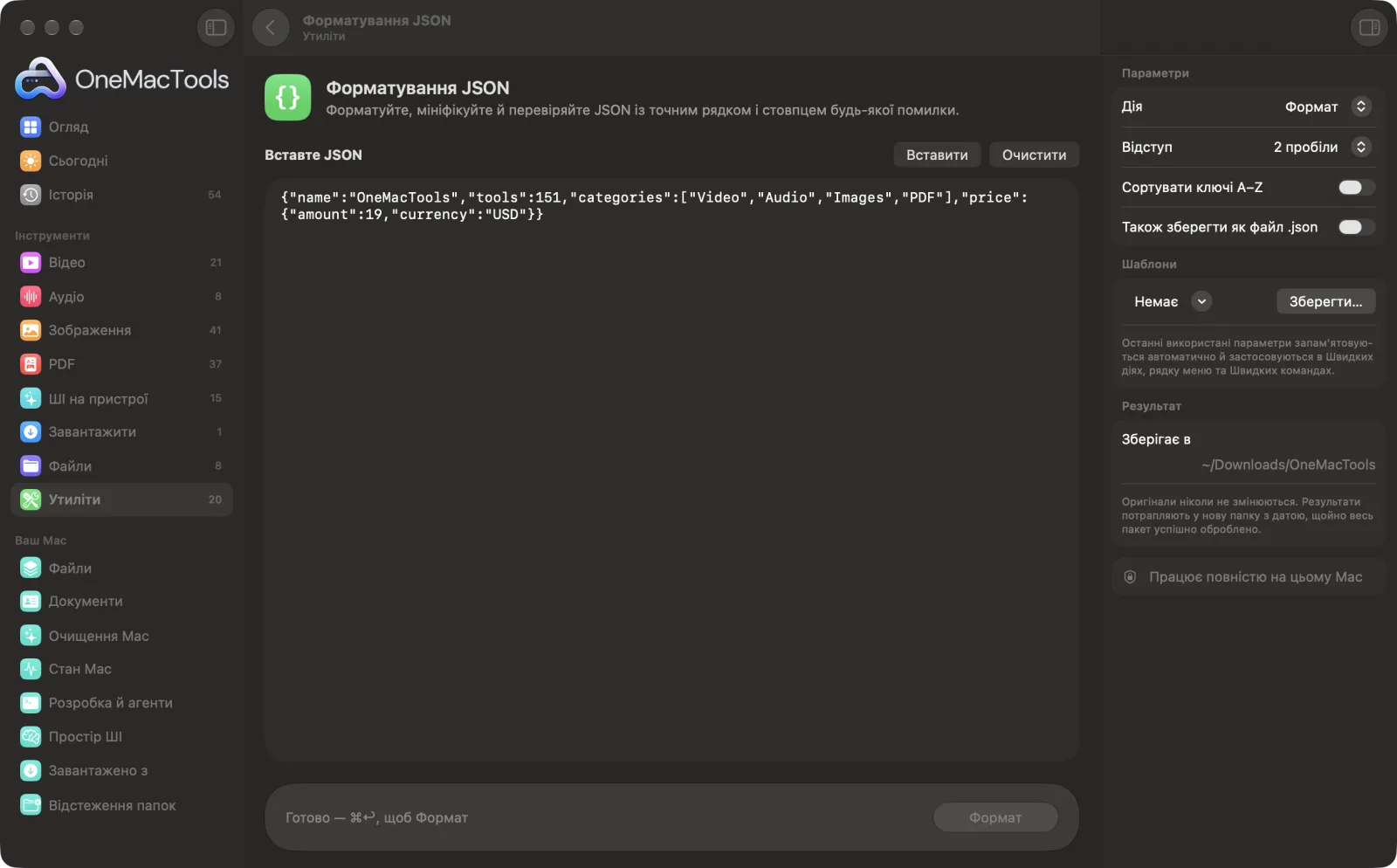Select the Відео tools icon
This screenshot has width=1397, height=868.
pyautogui.click(x=31, y=263)
